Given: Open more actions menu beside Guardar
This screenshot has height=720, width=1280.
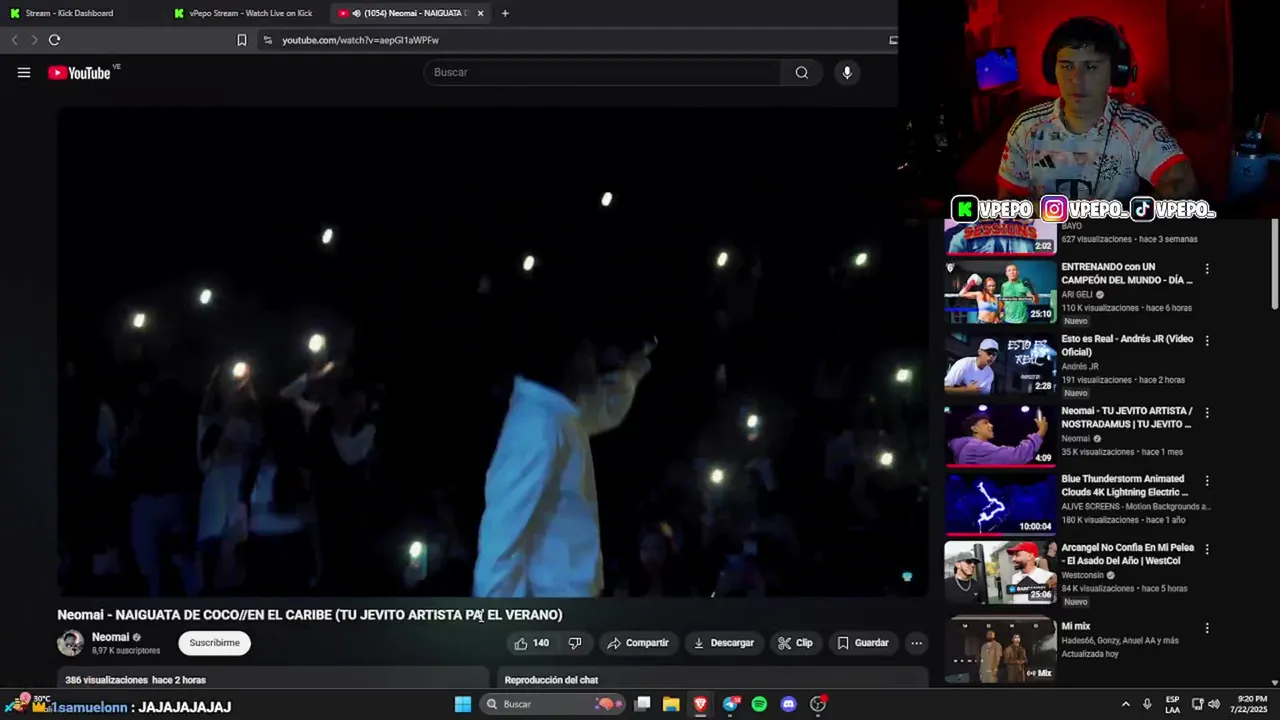Looking at the screenshot, I should (916, 643).
